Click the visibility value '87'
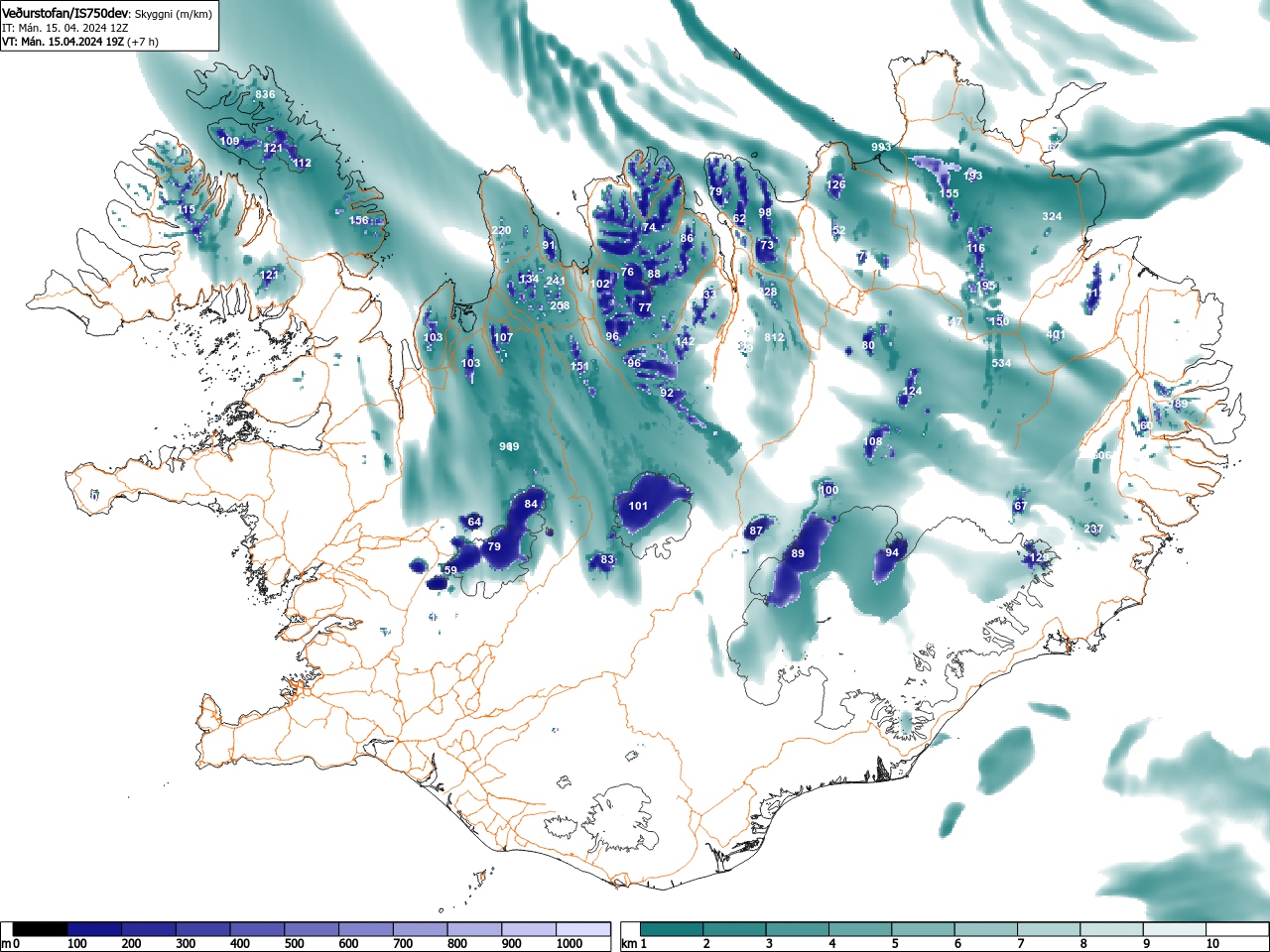This screenshot has width=1270, height=952. point(756,532)
